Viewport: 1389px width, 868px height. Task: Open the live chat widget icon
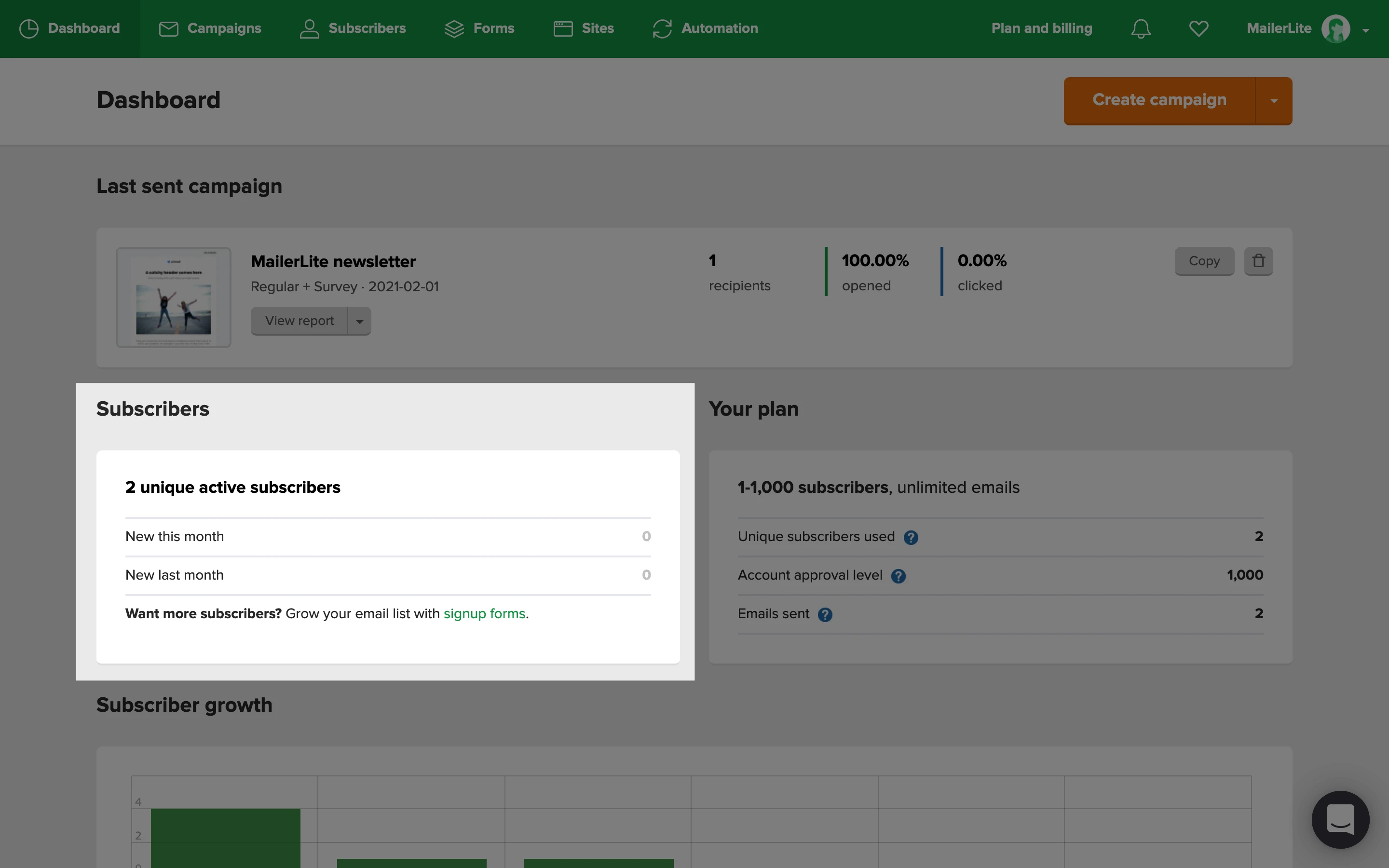point(1340,819)
